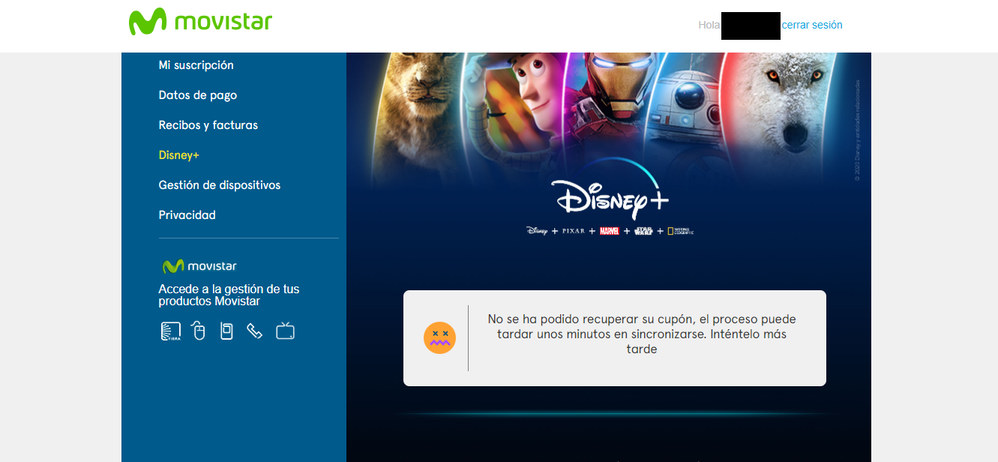998x462 pixels.
Task: Go to Privacidad settings
Action: pyautogui.click(x=187, y=215)
